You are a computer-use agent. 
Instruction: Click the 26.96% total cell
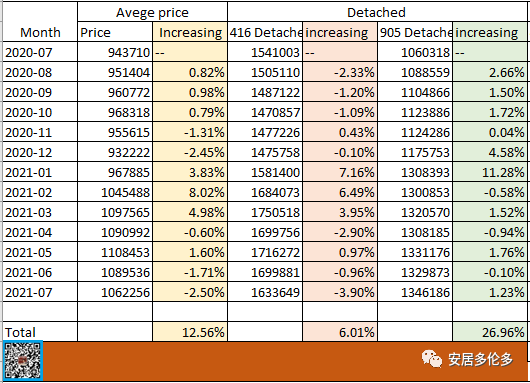(490, 332)
